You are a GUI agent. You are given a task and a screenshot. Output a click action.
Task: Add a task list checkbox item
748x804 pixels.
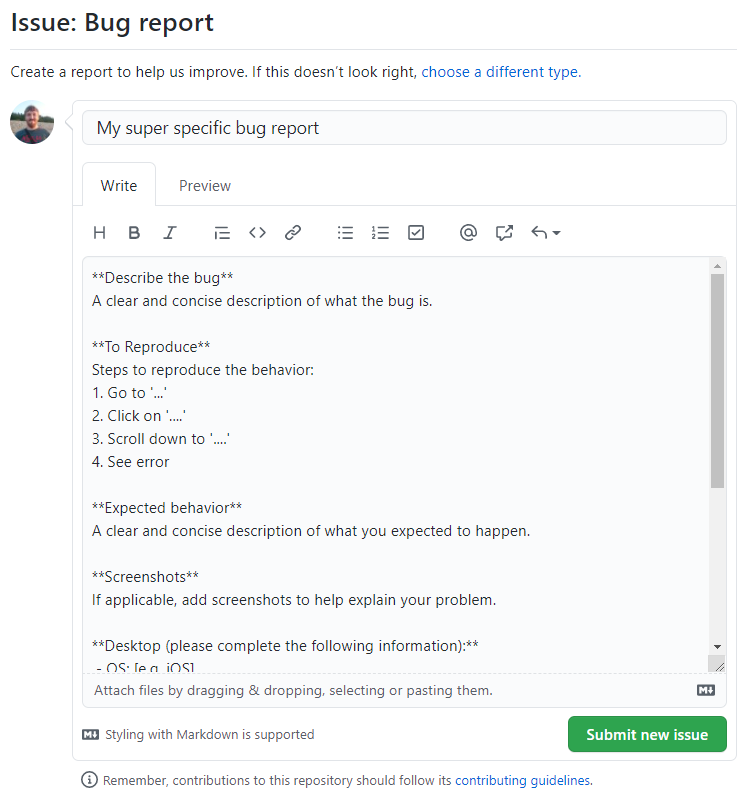tap(416, 233)
